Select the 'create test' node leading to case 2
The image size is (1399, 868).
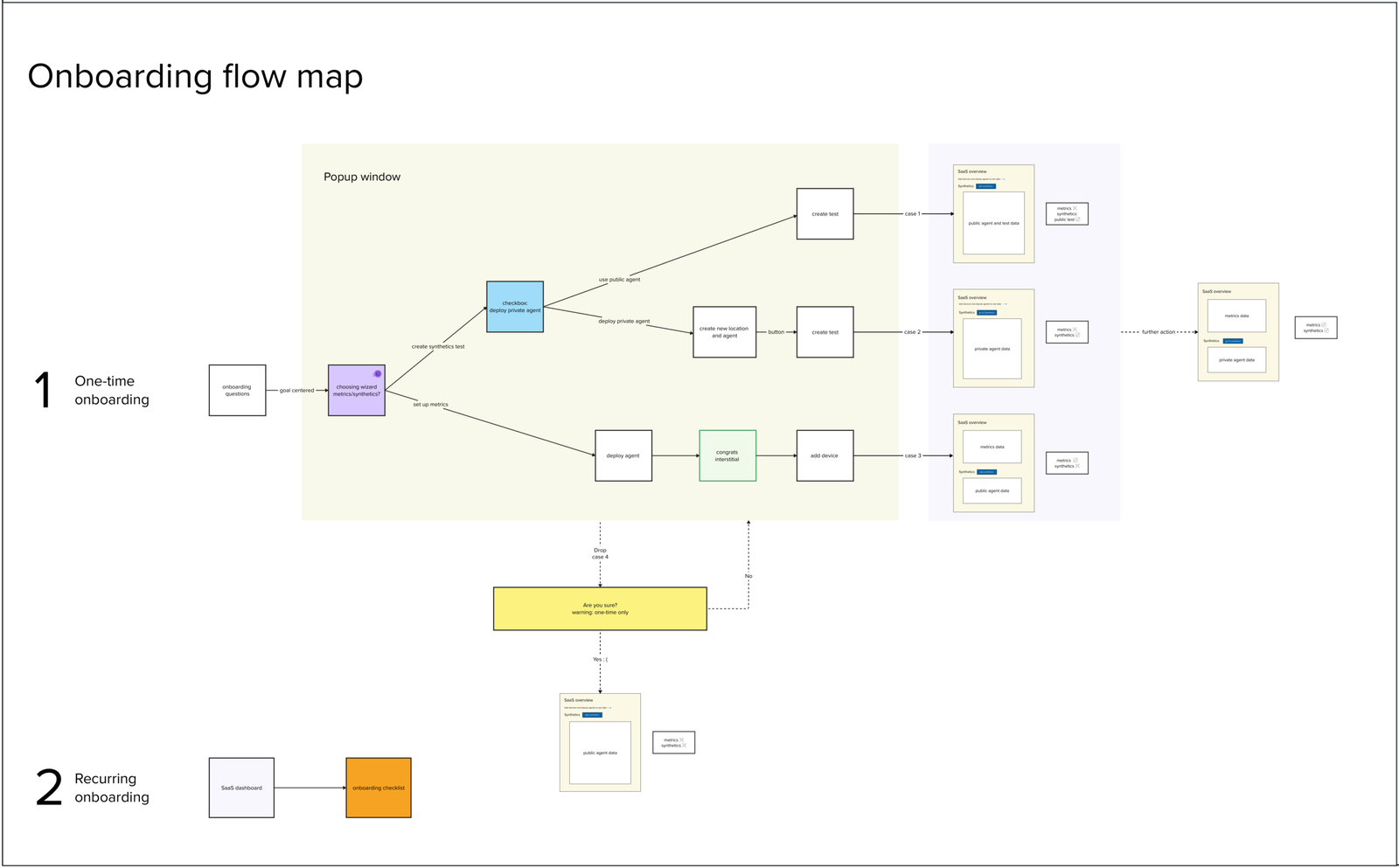[825, 332]
